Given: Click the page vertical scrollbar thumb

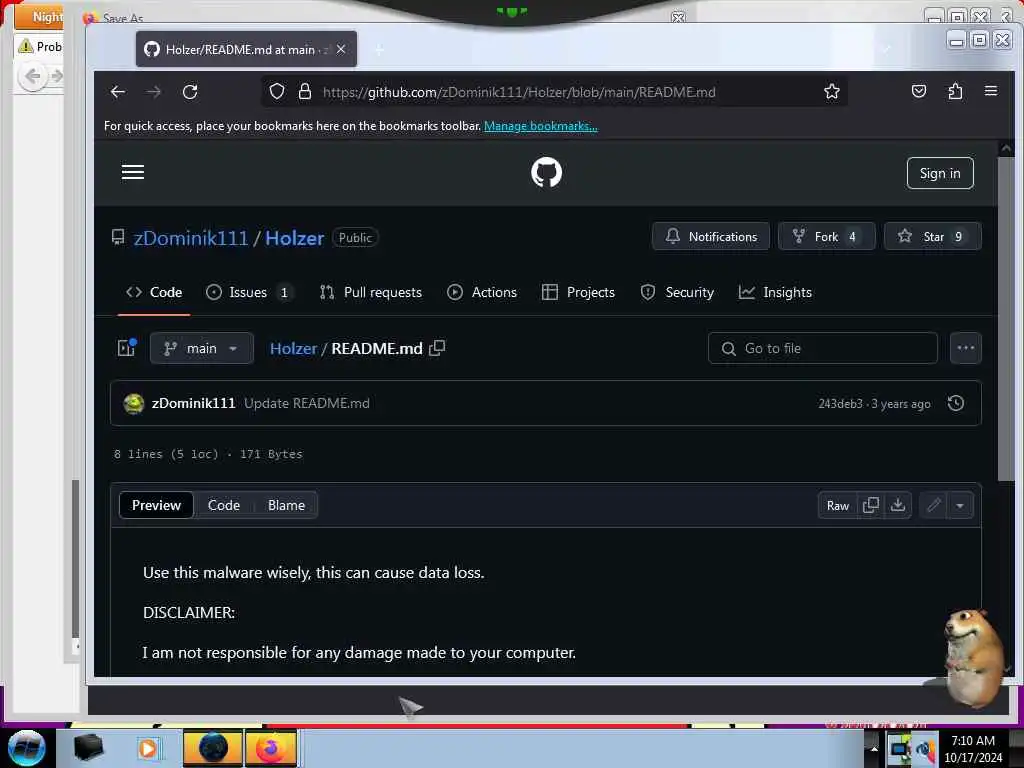Looking at the screenshot, I should coord(1006,320).
